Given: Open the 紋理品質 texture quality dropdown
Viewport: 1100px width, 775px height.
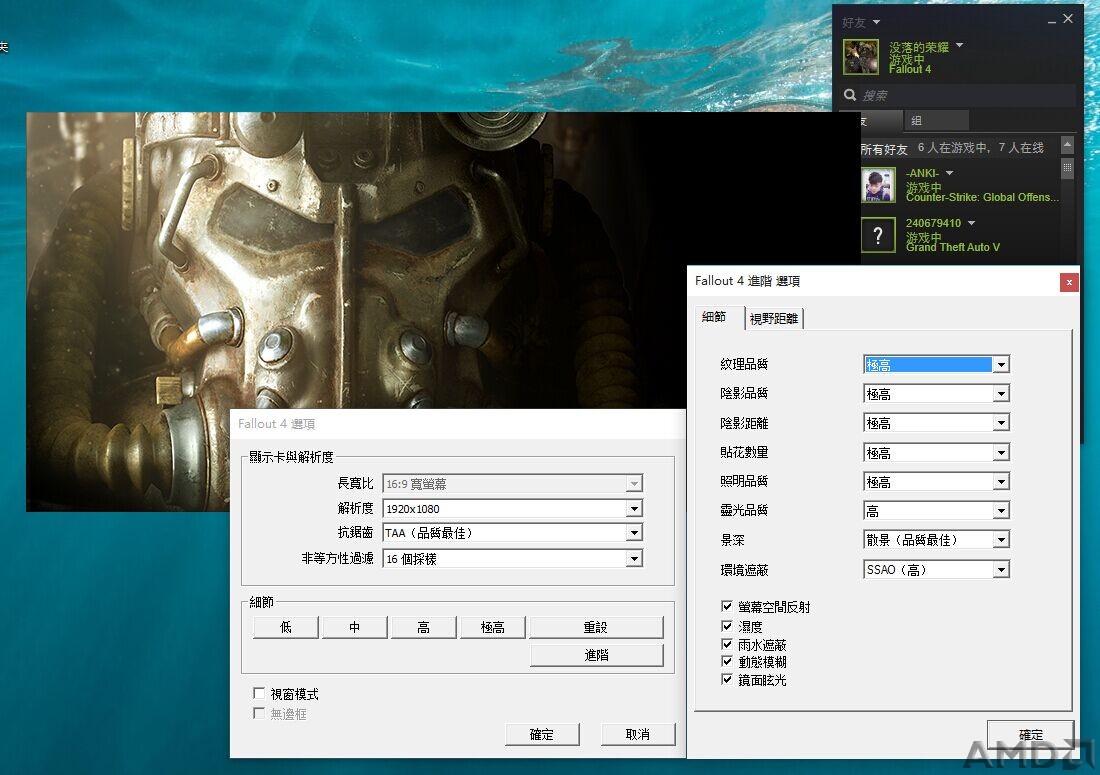Looking at the screenshot, I should point(936,364).
